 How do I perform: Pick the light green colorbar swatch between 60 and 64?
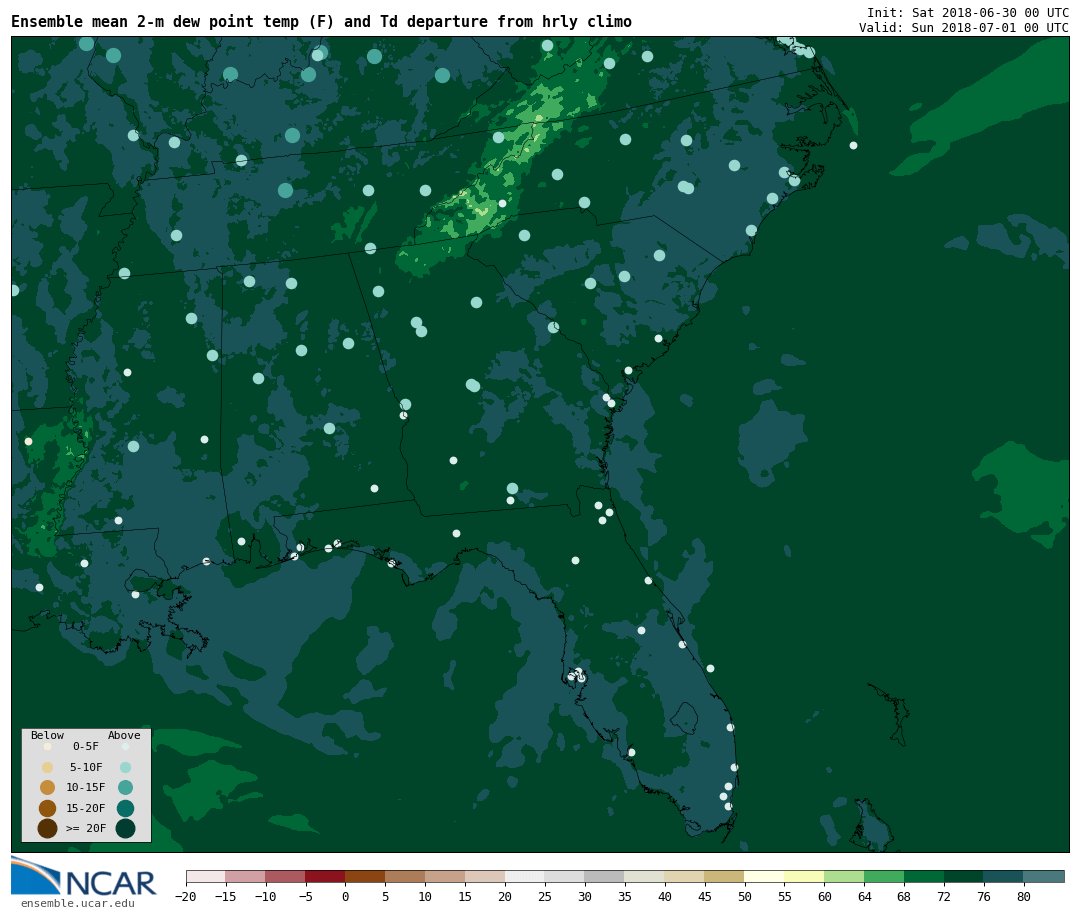click(x=845, y=876)
